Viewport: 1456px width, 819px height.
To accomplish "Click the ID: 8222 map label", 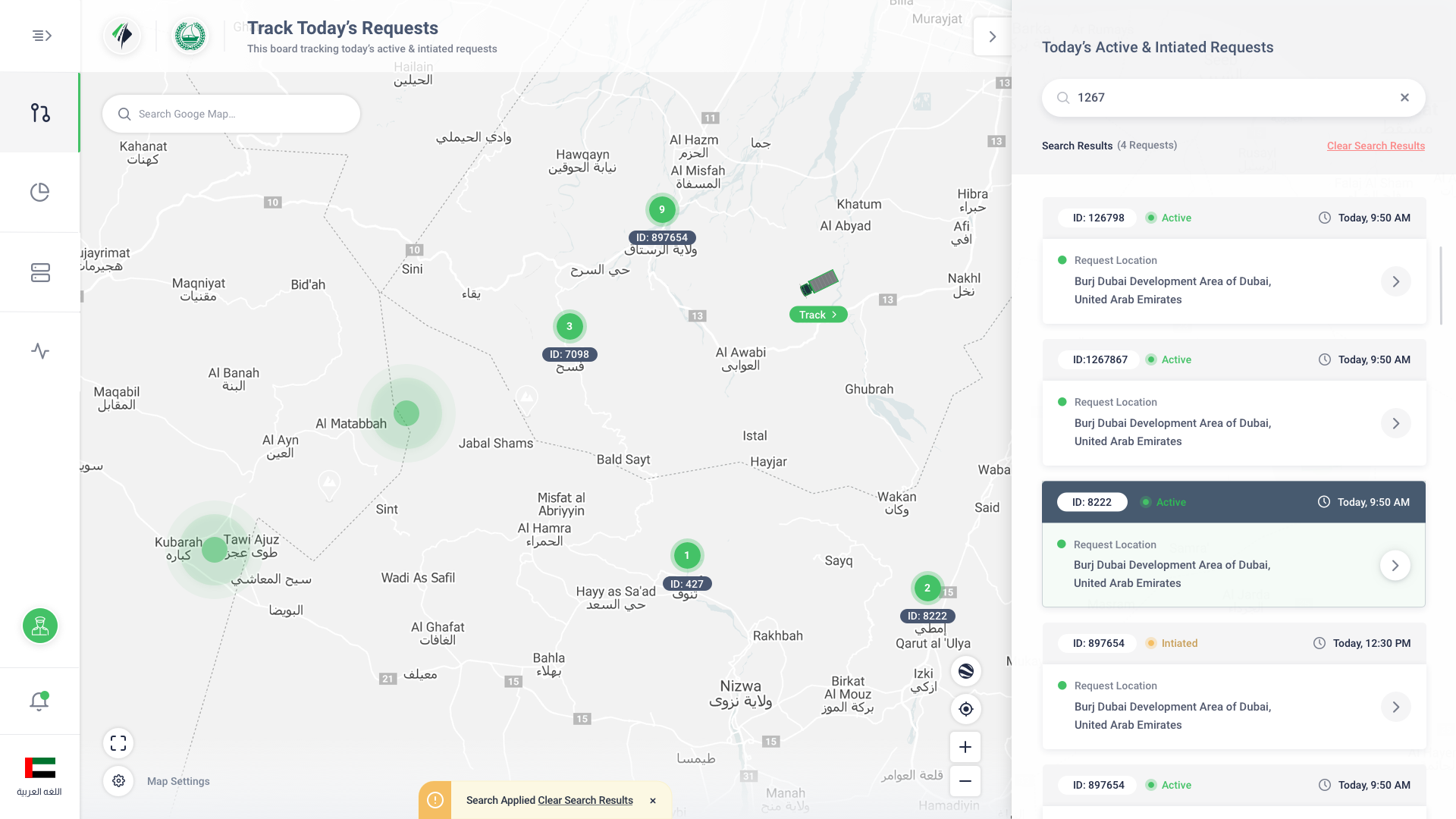I will pyautogui.click(x=927, y=616).
